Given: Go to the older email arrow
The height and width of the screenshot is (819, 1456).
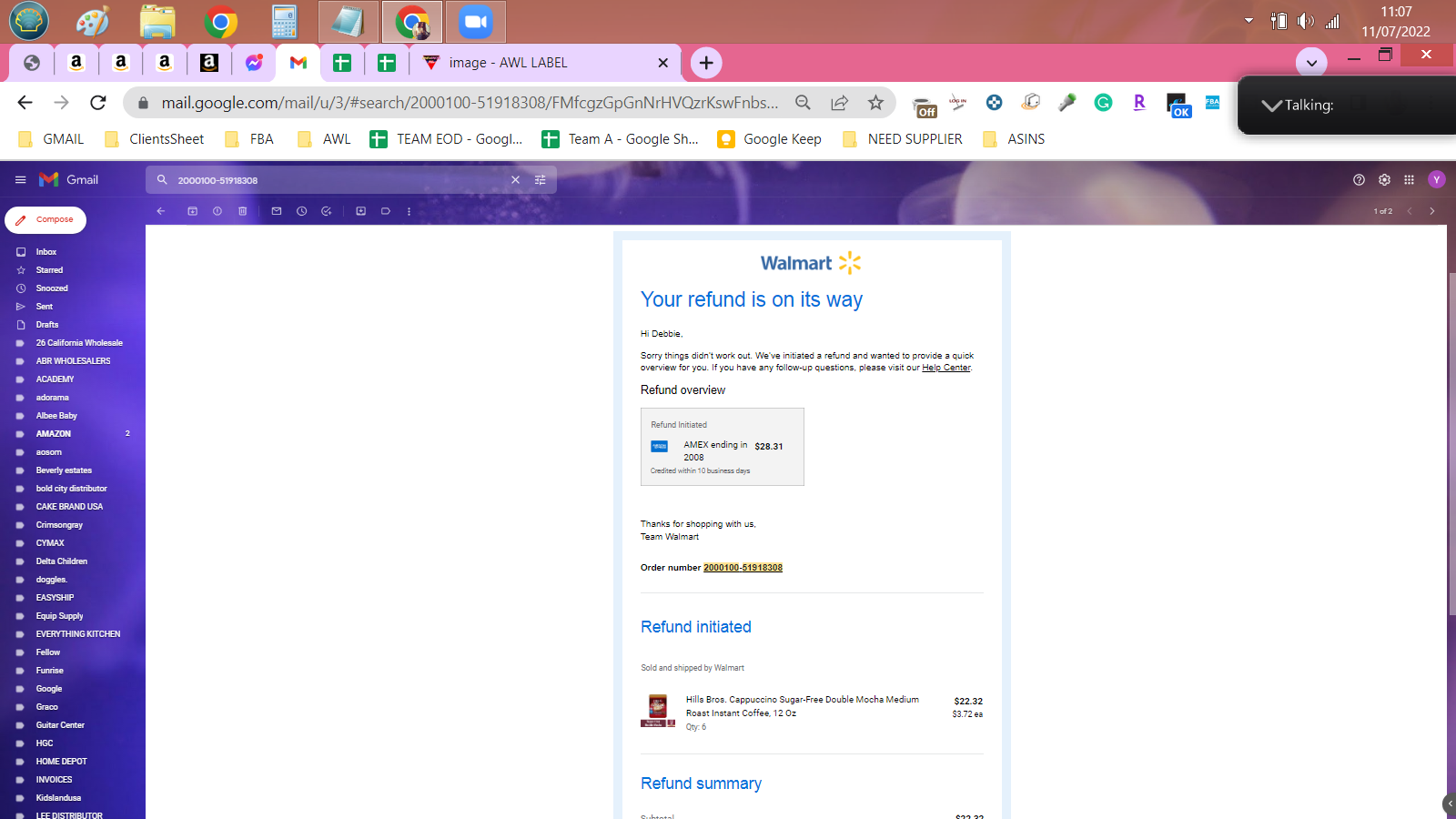Looking at the screenshot, I should pos(1432,211).
